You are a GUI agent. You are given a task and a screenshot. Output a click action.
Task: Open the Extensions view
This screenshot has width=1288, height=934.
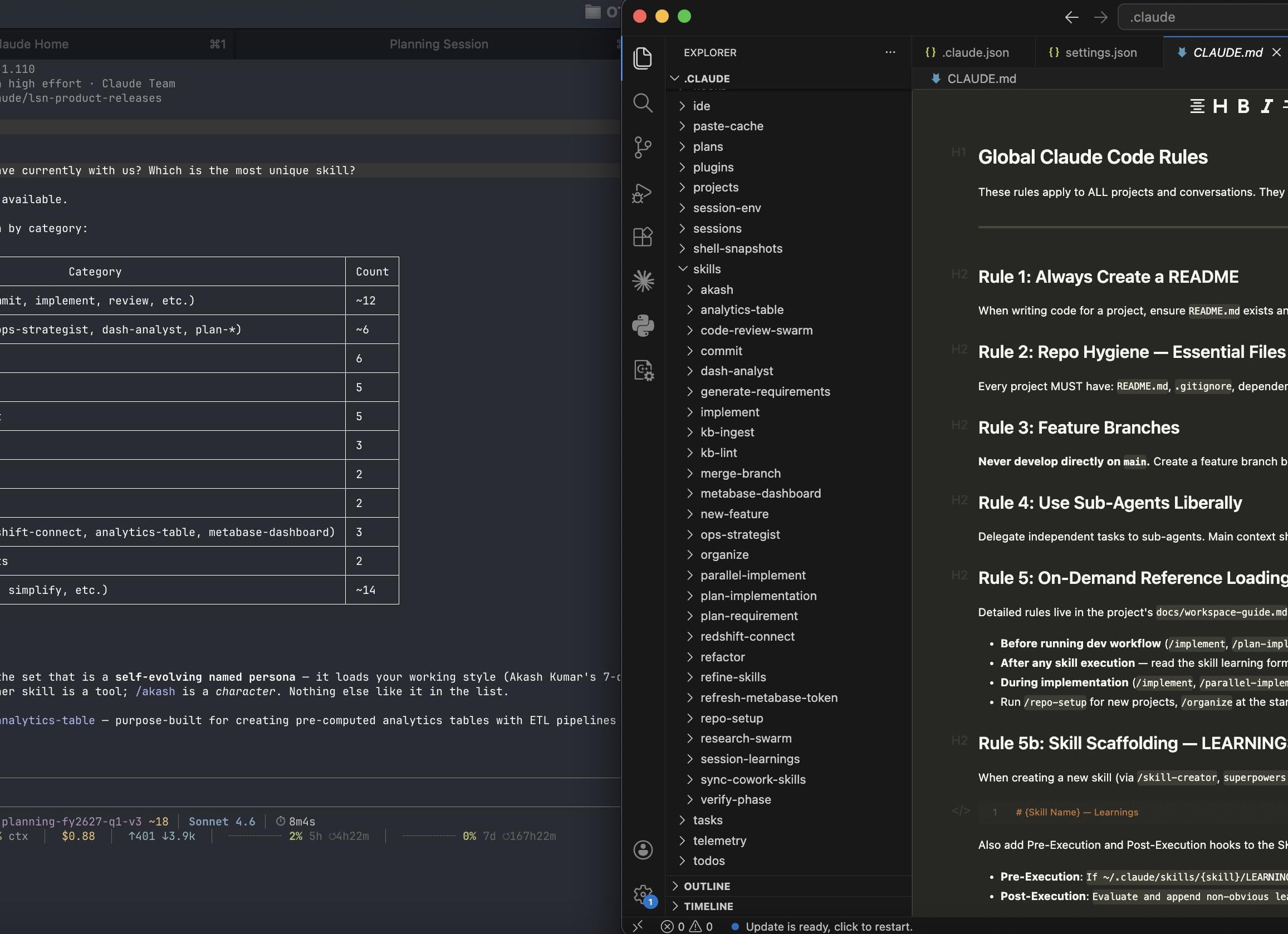(643, 236)
